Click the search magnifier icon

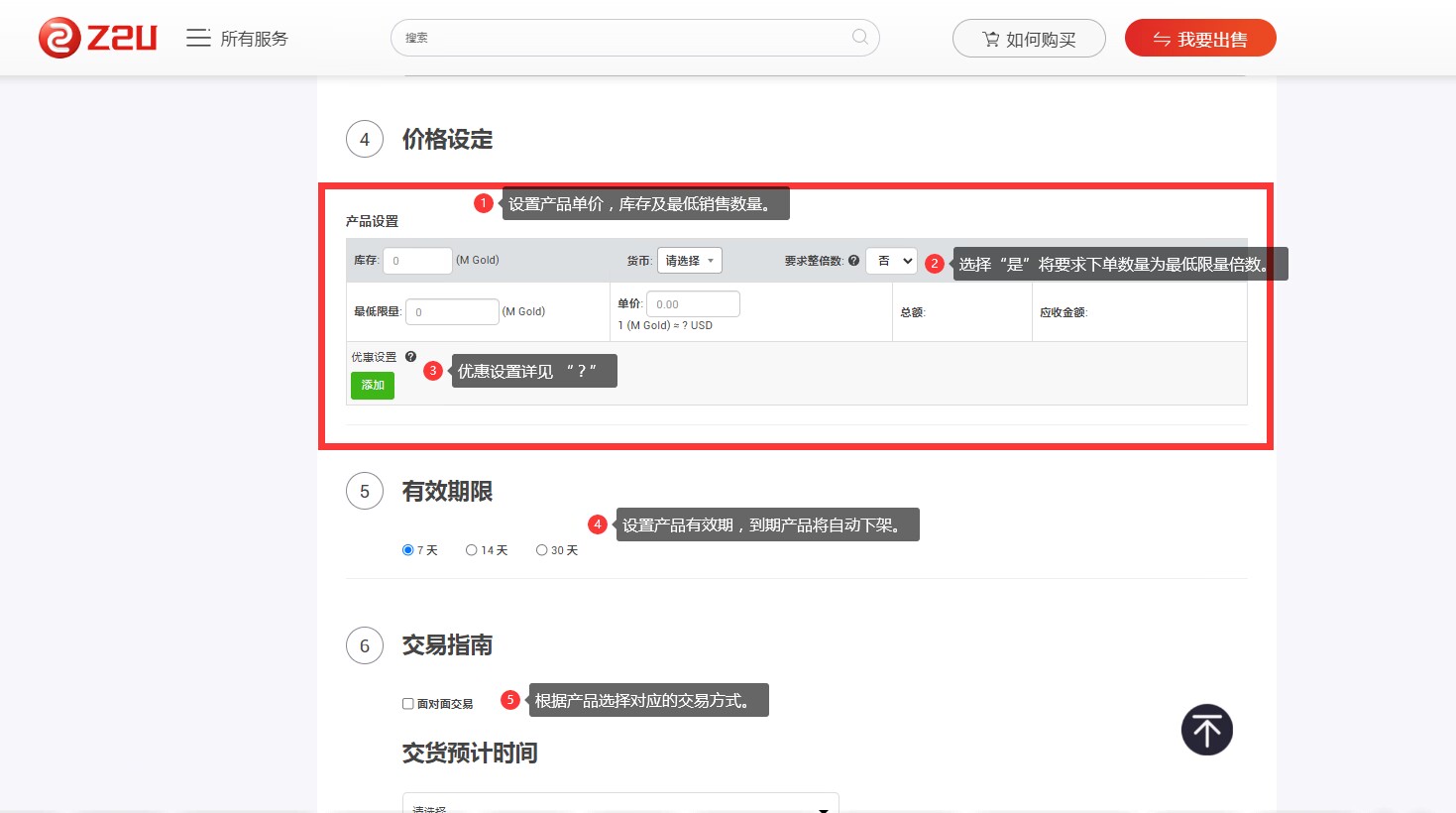pyautogui.click(x=859, y=37)
